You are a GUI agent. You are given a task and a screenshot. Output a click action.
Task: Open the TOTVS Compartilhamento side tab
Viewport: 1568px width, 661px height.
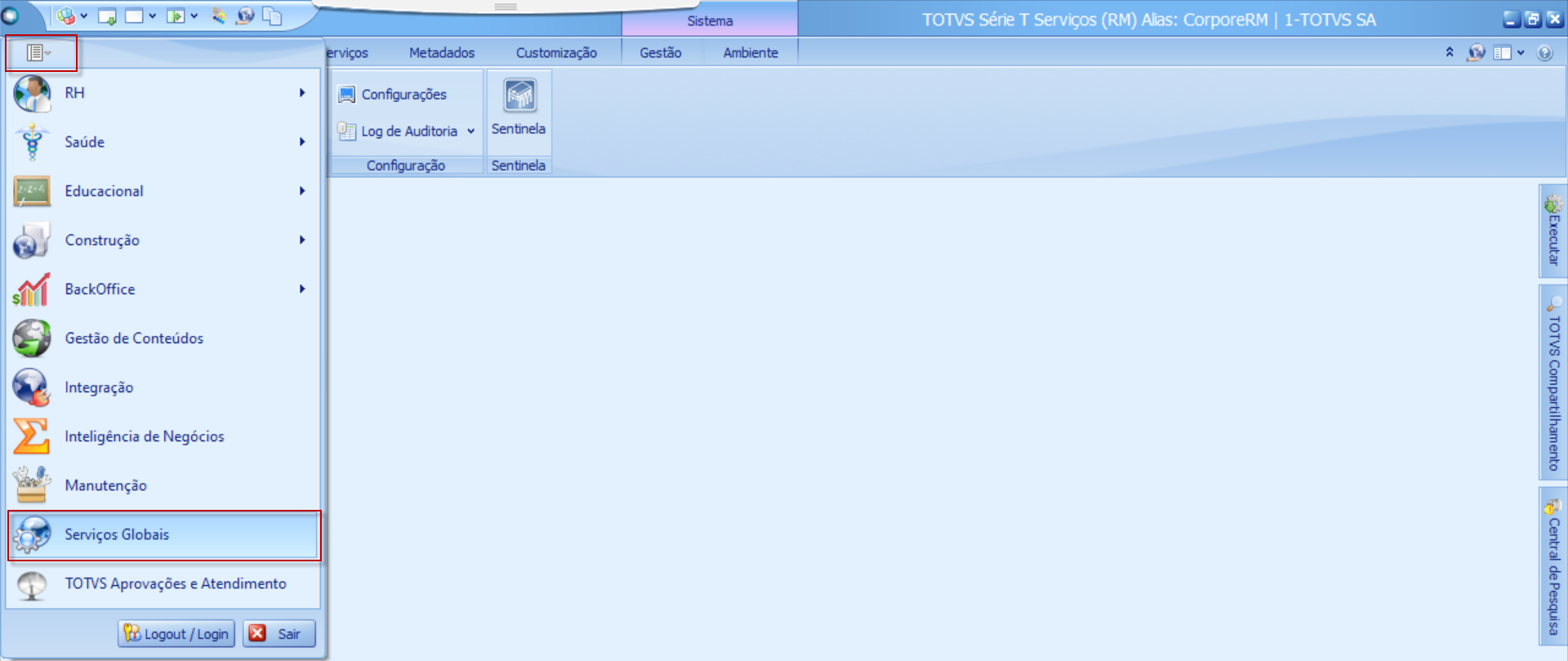coord(1553,382)
